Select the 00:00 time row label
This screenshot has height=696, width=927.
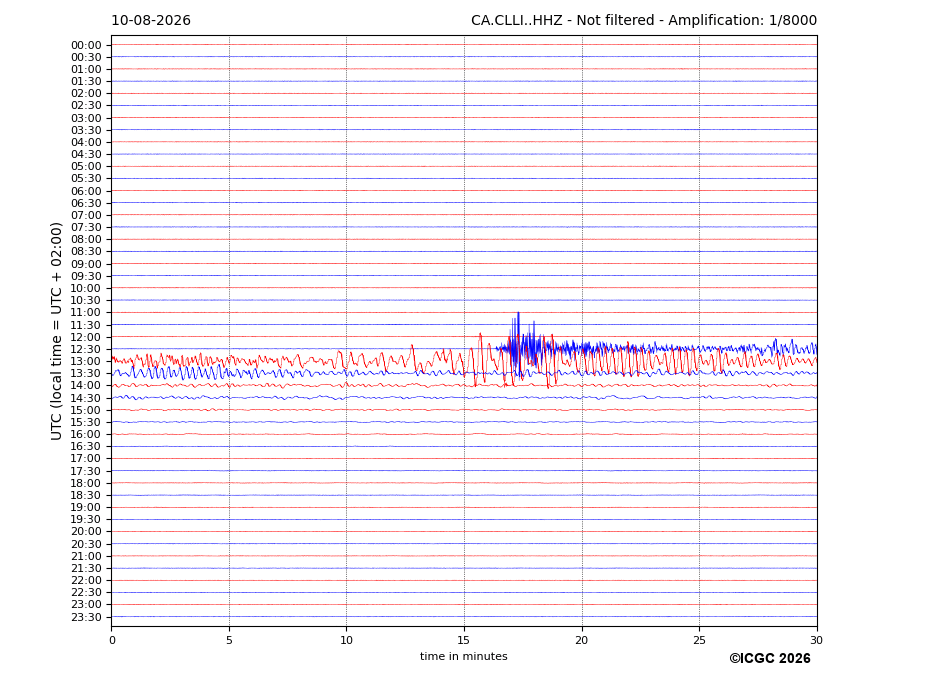[86, 46]
